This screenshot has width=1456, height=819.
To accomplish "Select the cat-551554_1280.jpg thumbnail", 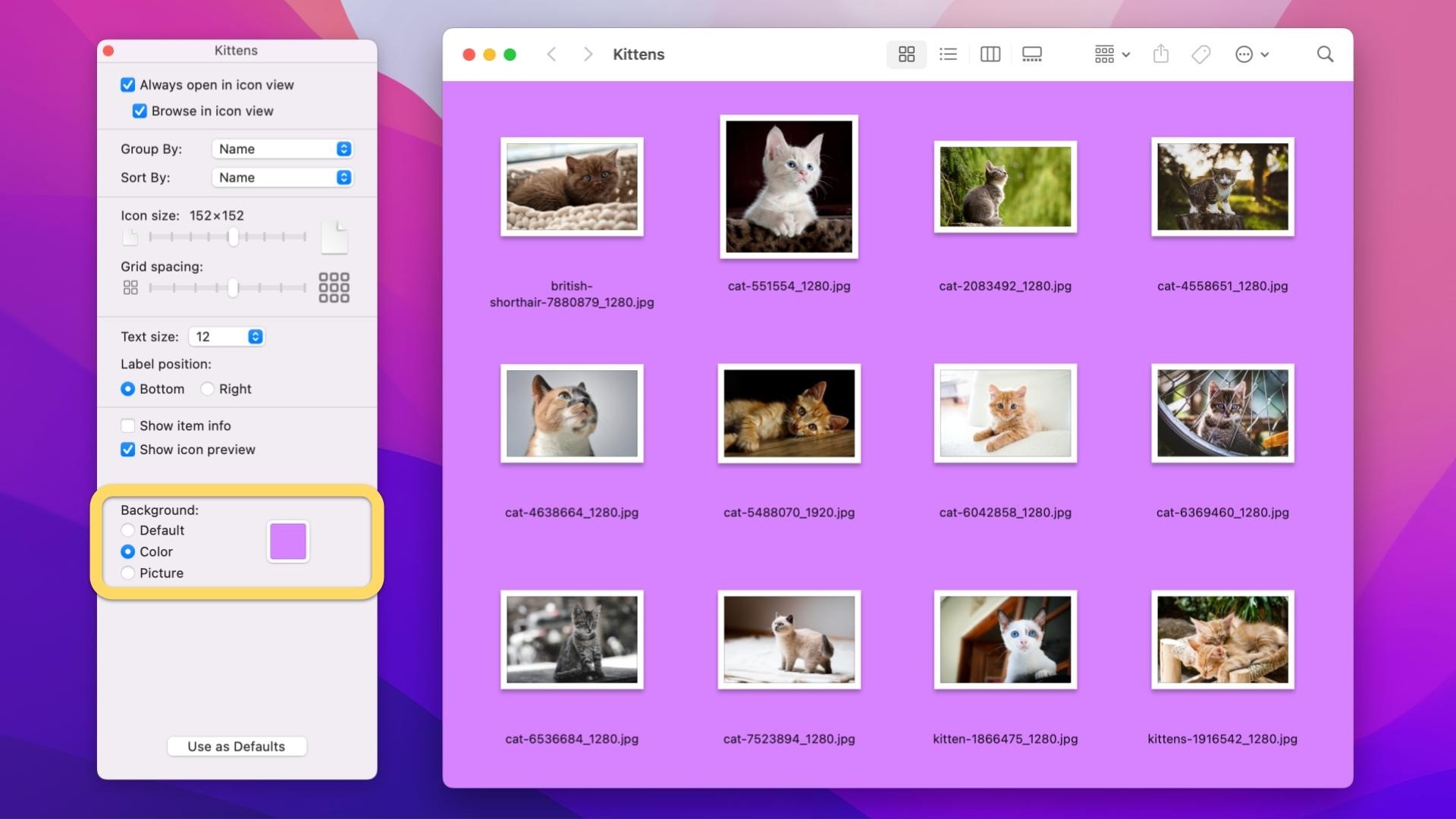I will pos(789,187).
